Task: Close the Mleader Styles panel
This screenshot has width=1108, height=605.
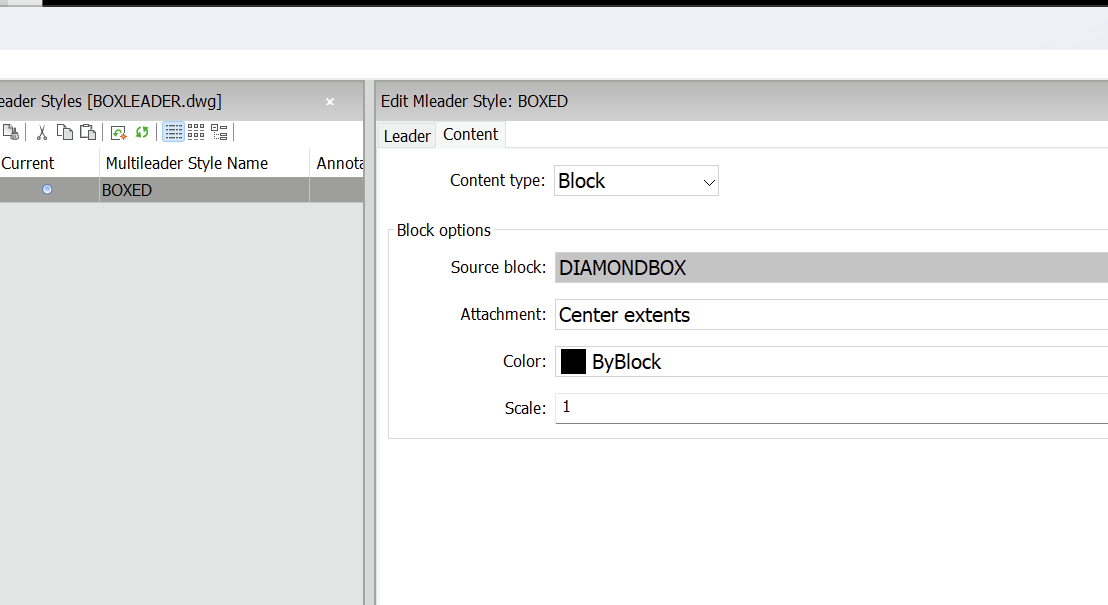Action: [x=330, y=102]
